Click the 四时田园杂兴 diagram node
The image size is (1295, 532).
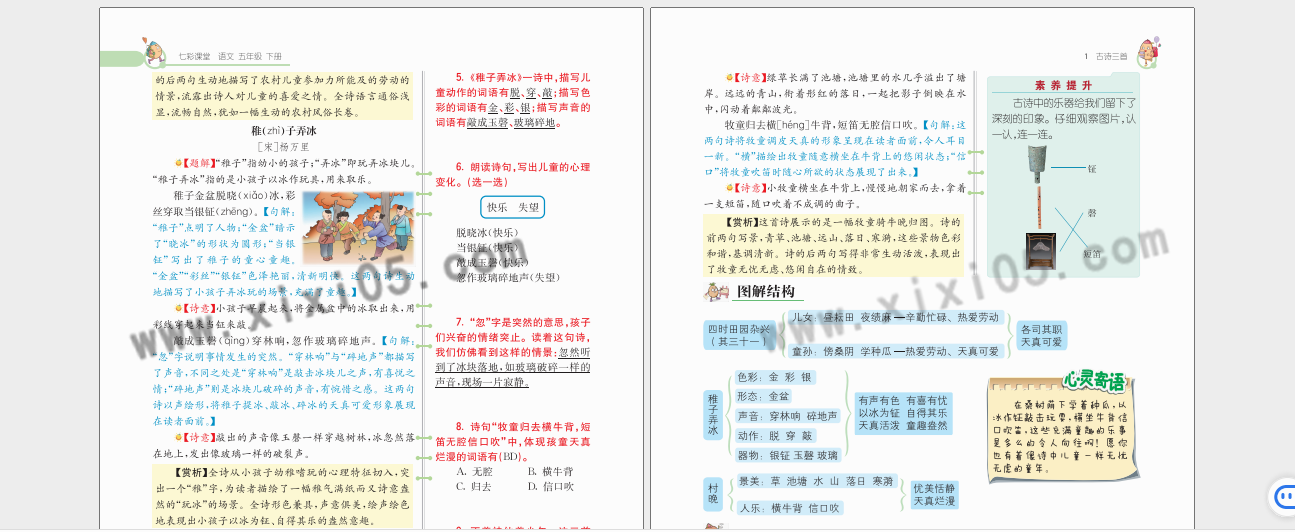click(739, 335)
